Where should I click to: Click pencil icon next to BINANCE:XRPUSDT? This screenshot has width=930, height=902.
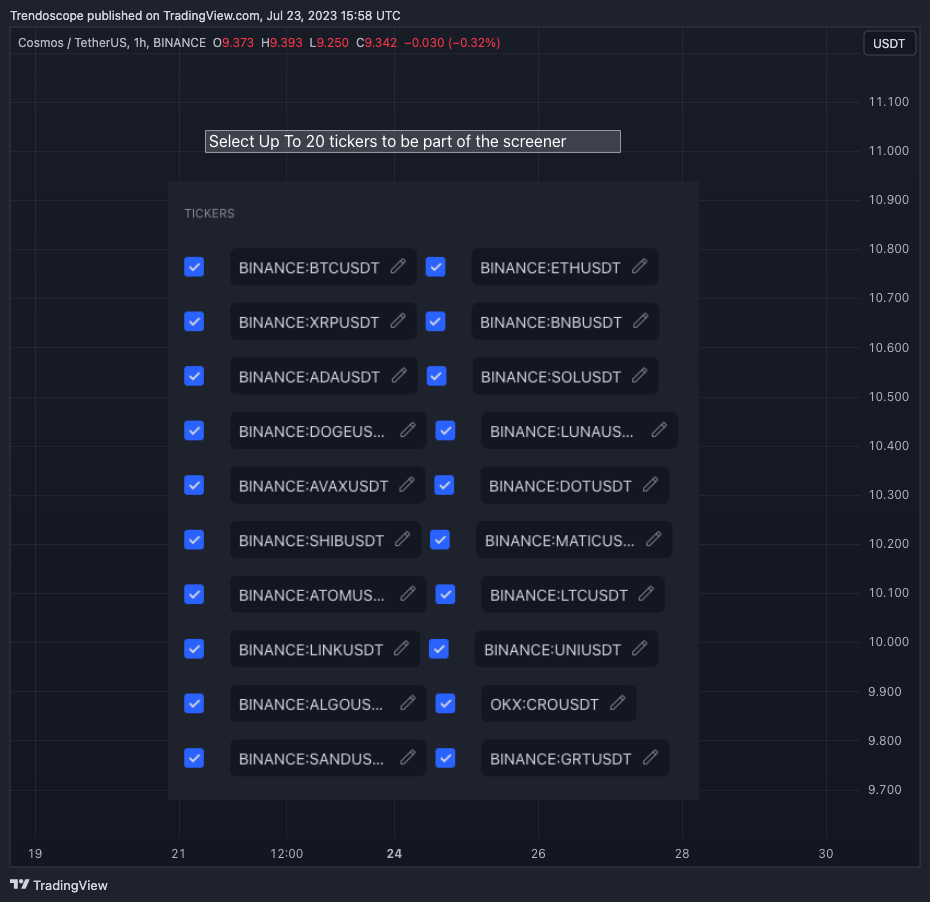pos(398,321)
